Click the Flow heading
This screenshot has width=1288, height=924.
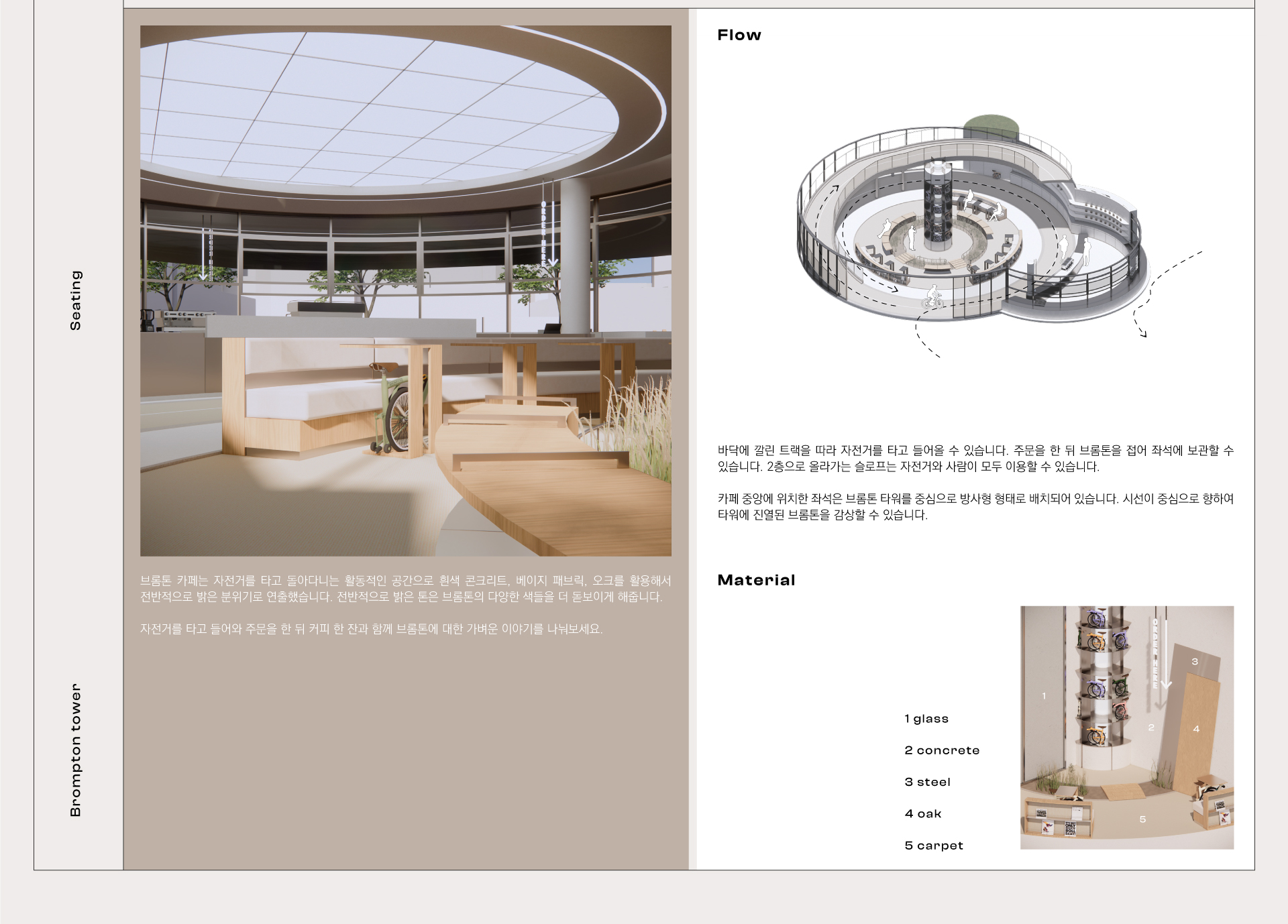point(739,35)
